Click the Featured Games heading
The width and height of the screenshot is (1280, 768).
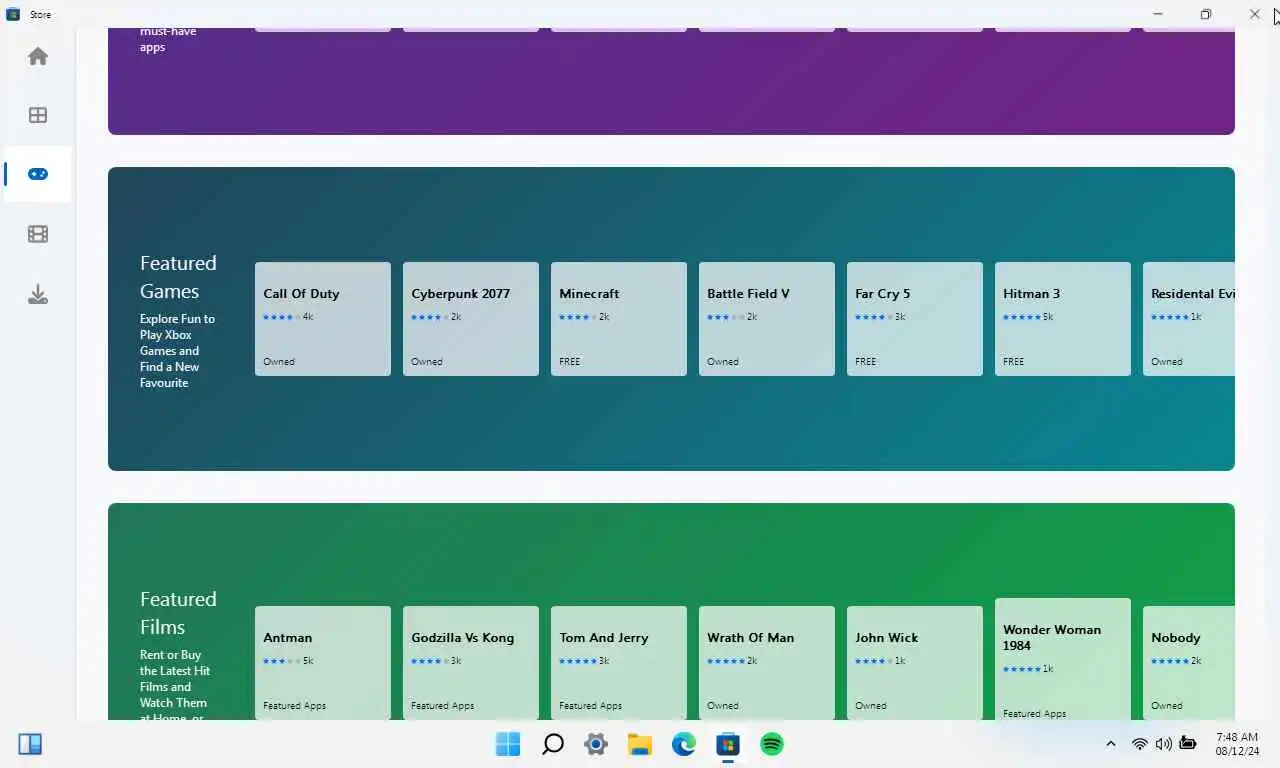click(x=178, y=277)
